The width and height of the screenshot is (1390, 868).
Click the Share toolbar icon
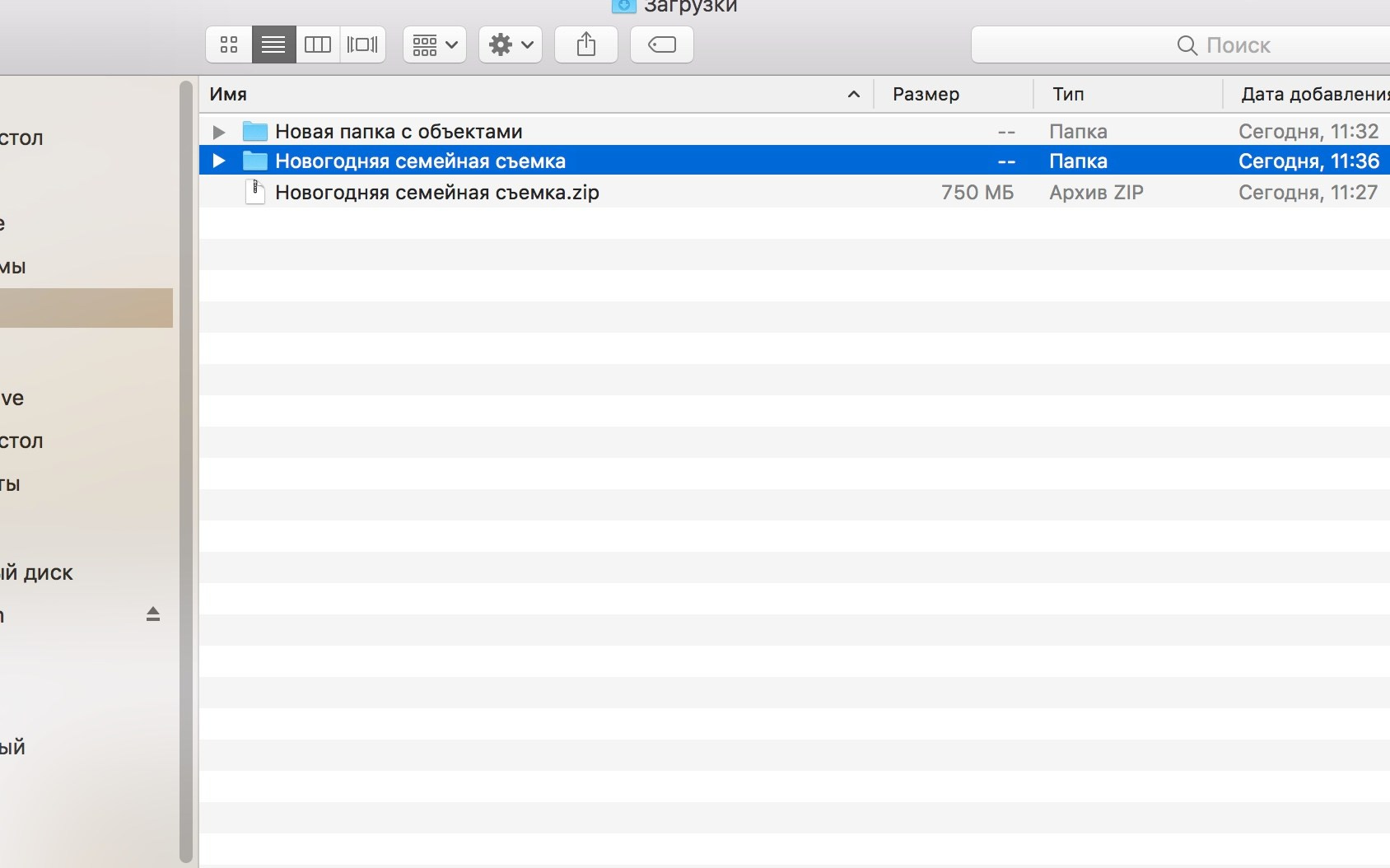(586, 44)
